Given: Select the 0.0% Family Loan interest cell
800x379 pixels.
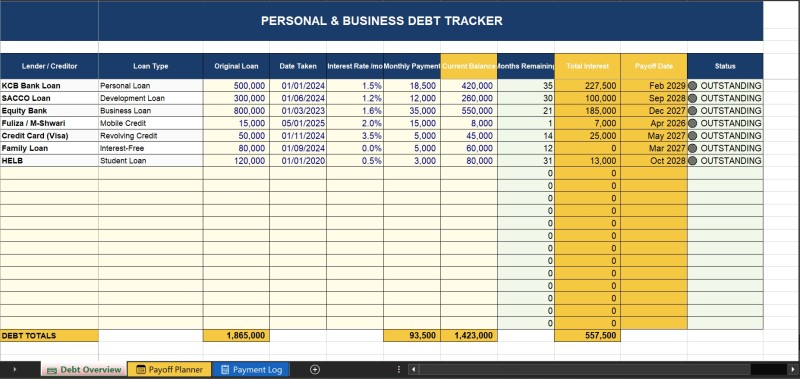Looking at the screenshot, I should click(x=355, y=148).
